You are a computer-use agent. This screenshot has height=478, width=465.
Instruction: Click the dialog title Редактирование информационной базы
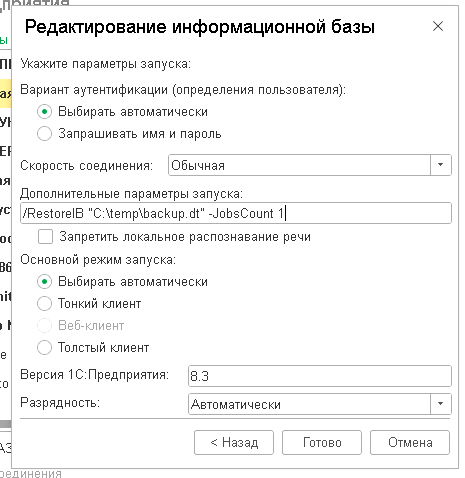pyautogui.click(x=200, y=27)
